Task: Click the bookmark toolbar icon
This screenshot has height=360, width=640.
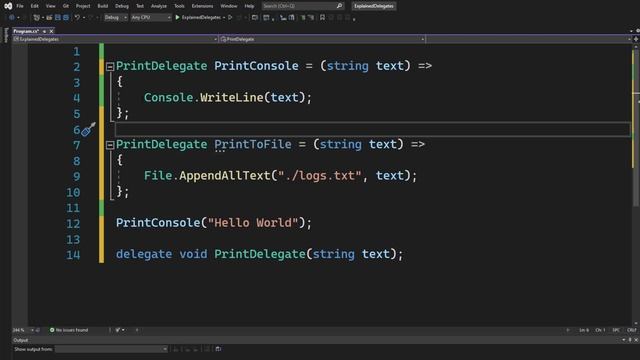Action: 322,18
